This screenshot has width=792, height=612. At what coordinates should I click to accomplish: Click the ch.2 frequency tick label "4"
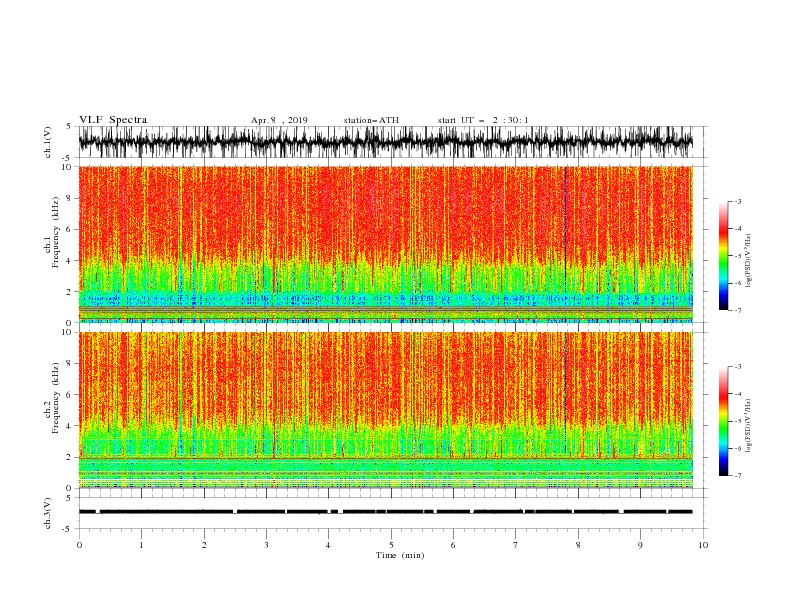71,426
